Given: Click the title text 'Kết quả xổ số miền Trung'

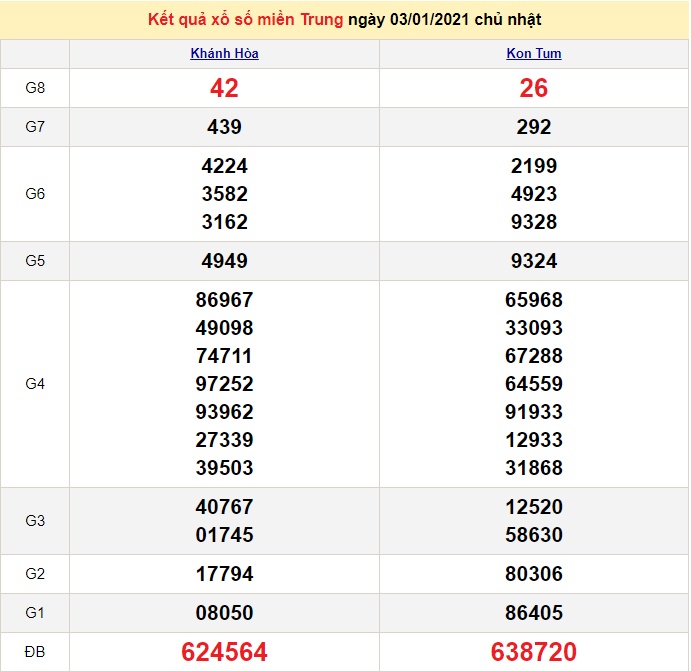Looking at the screenshot, I should point(245,20).
